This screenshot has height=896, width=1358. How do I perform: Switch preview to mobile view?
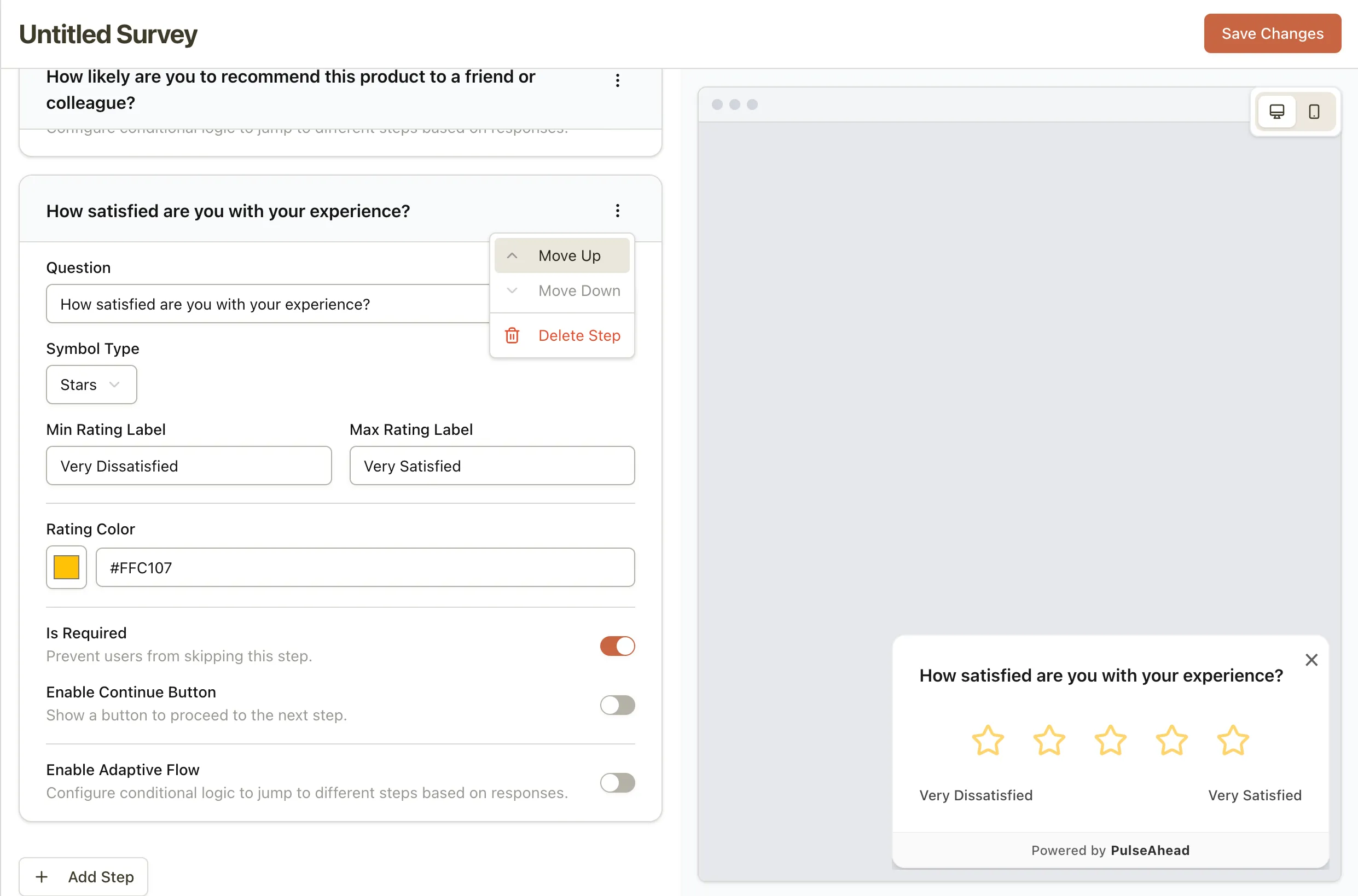point(1315,112)
